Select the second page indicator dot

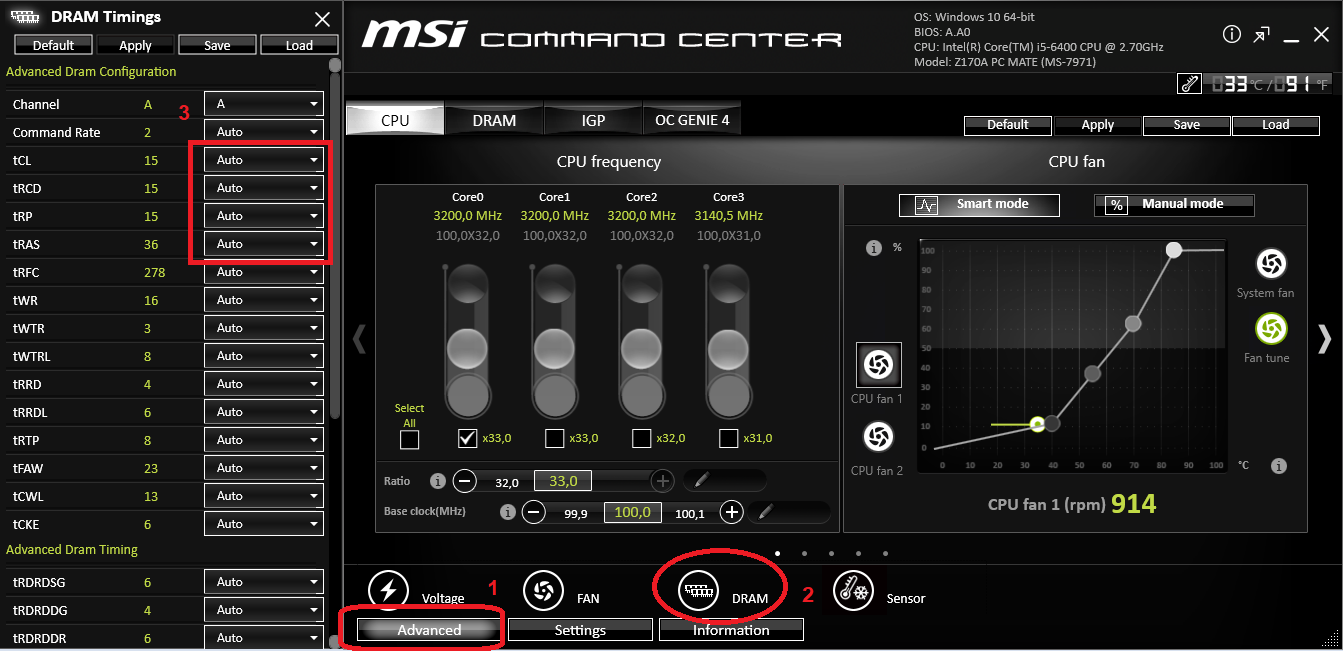(x=805, y=553)
